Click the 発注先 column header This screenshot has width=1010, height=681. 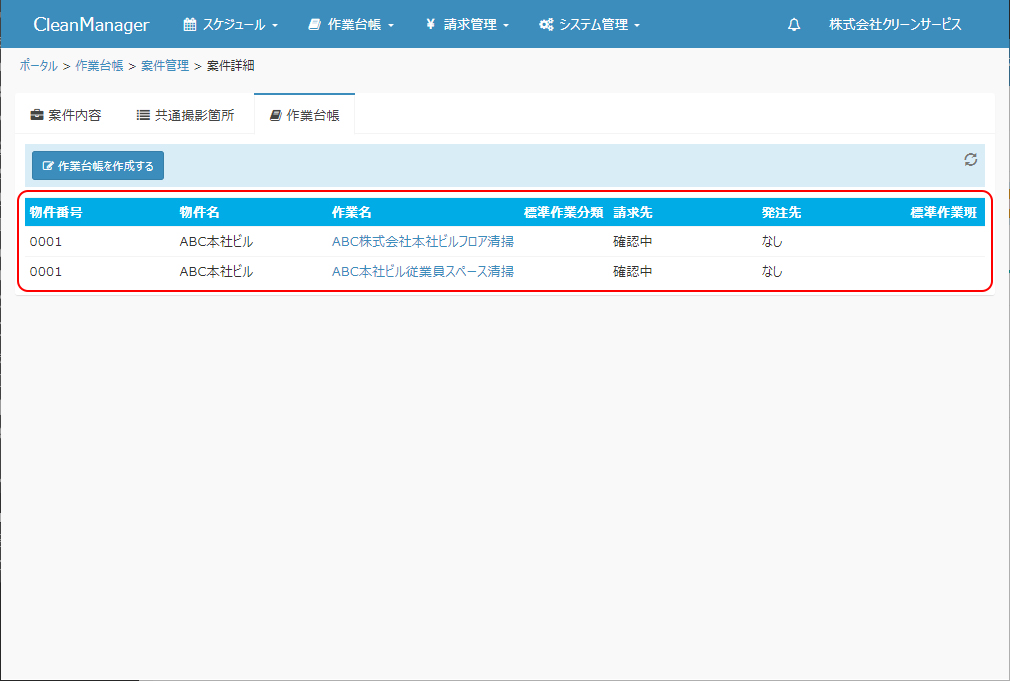(x=781, y=212)
